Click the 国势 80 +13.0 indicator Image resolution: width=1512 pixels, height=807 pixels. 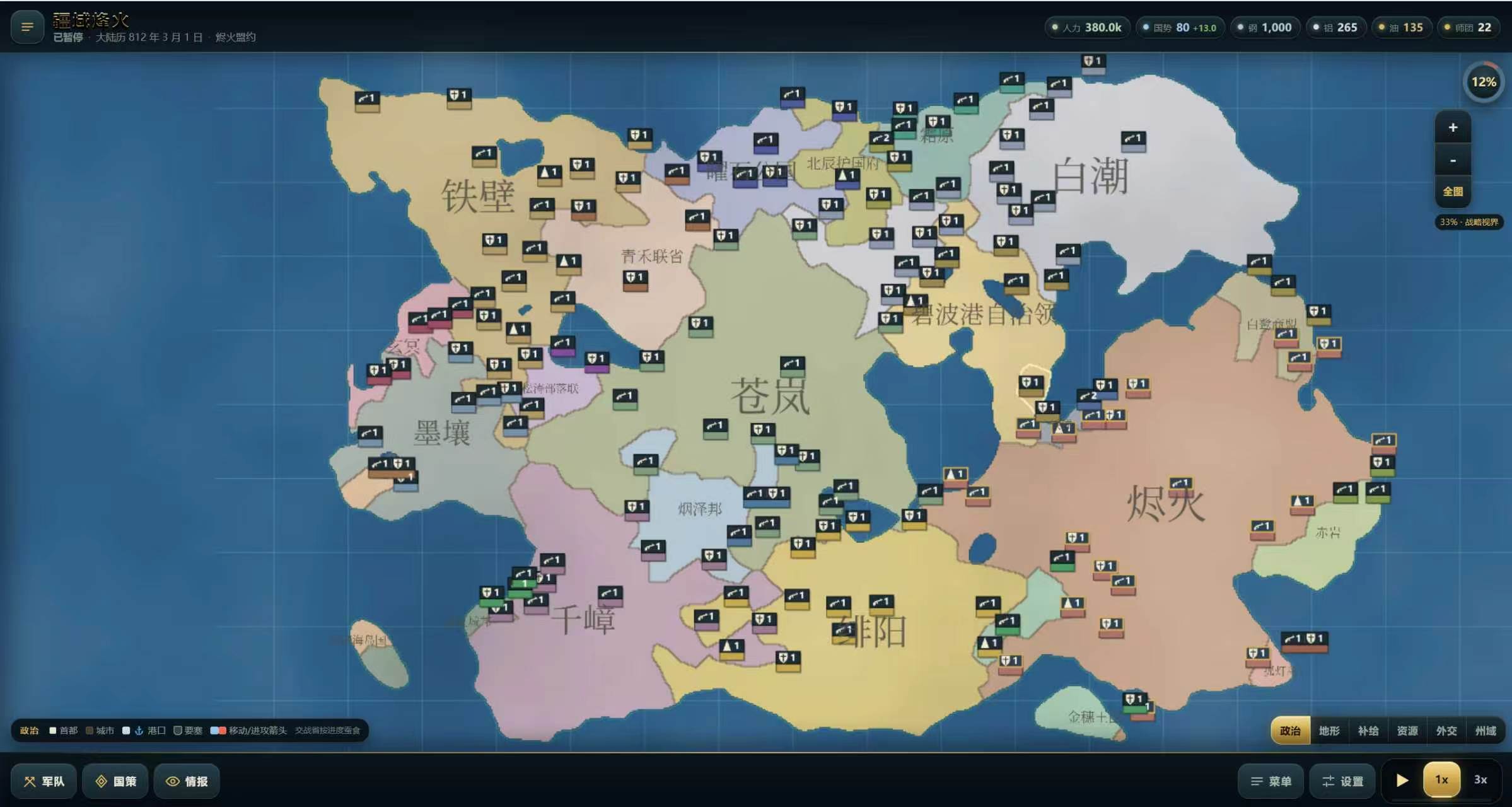[x=1180, y=28]
